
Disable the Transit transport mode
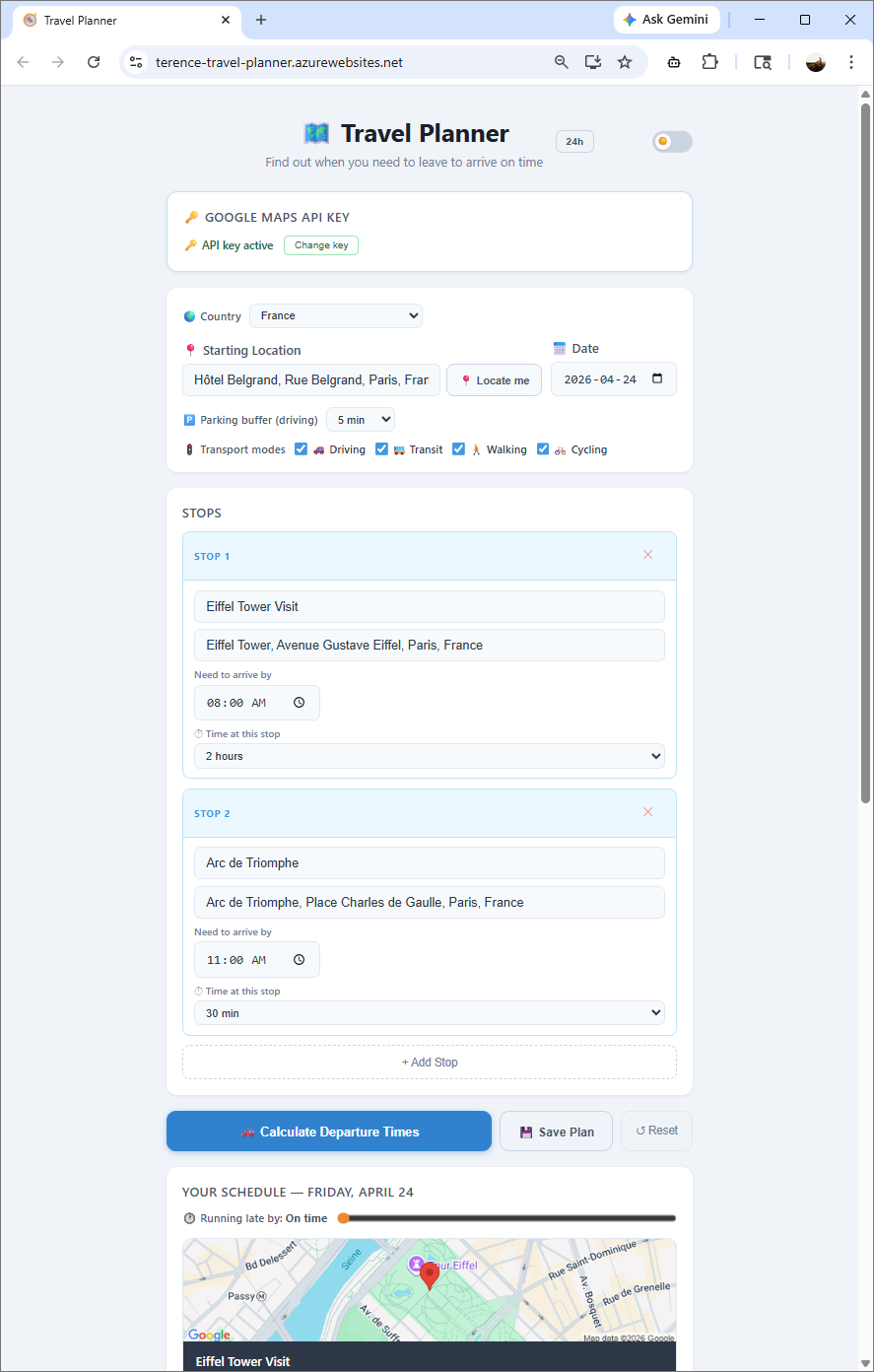[x=382, y=449]
